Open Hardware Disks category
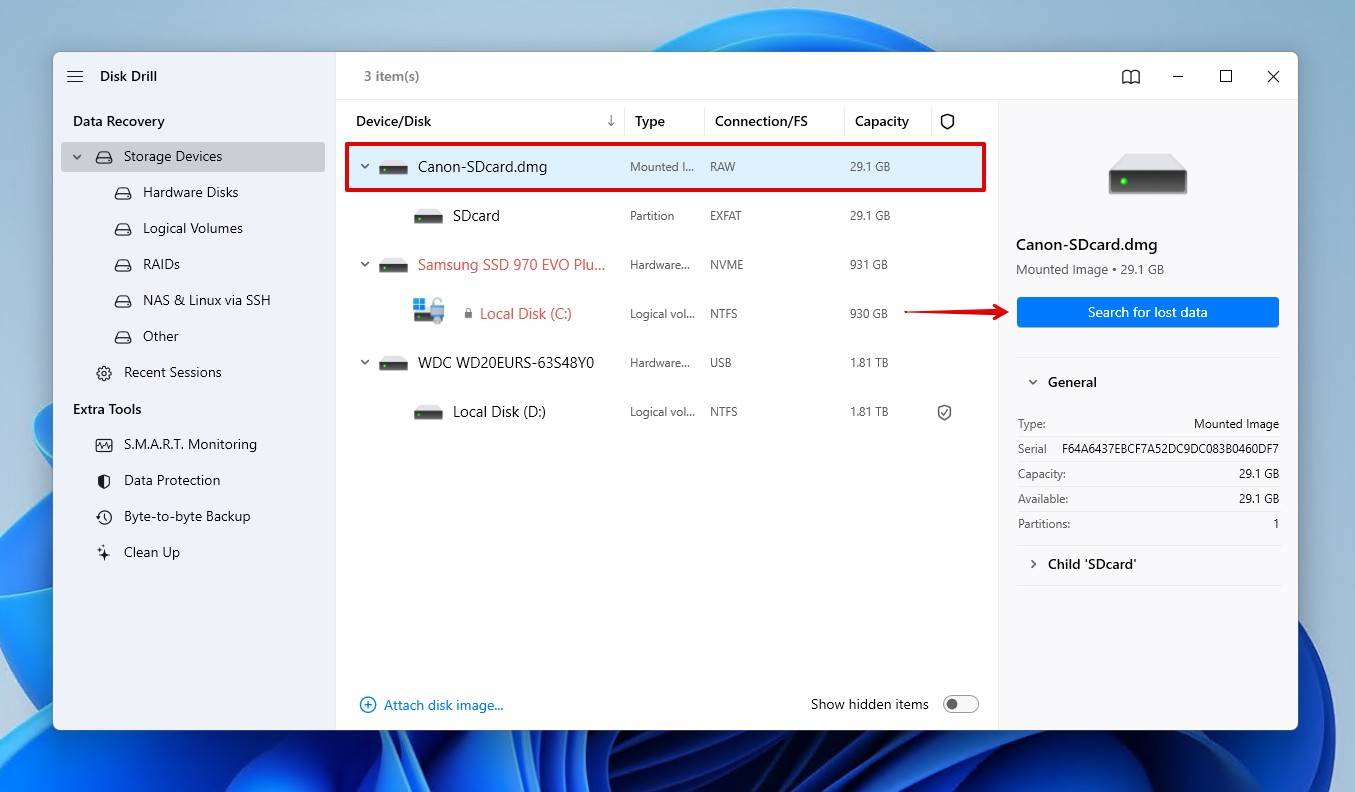 point(190,192)
